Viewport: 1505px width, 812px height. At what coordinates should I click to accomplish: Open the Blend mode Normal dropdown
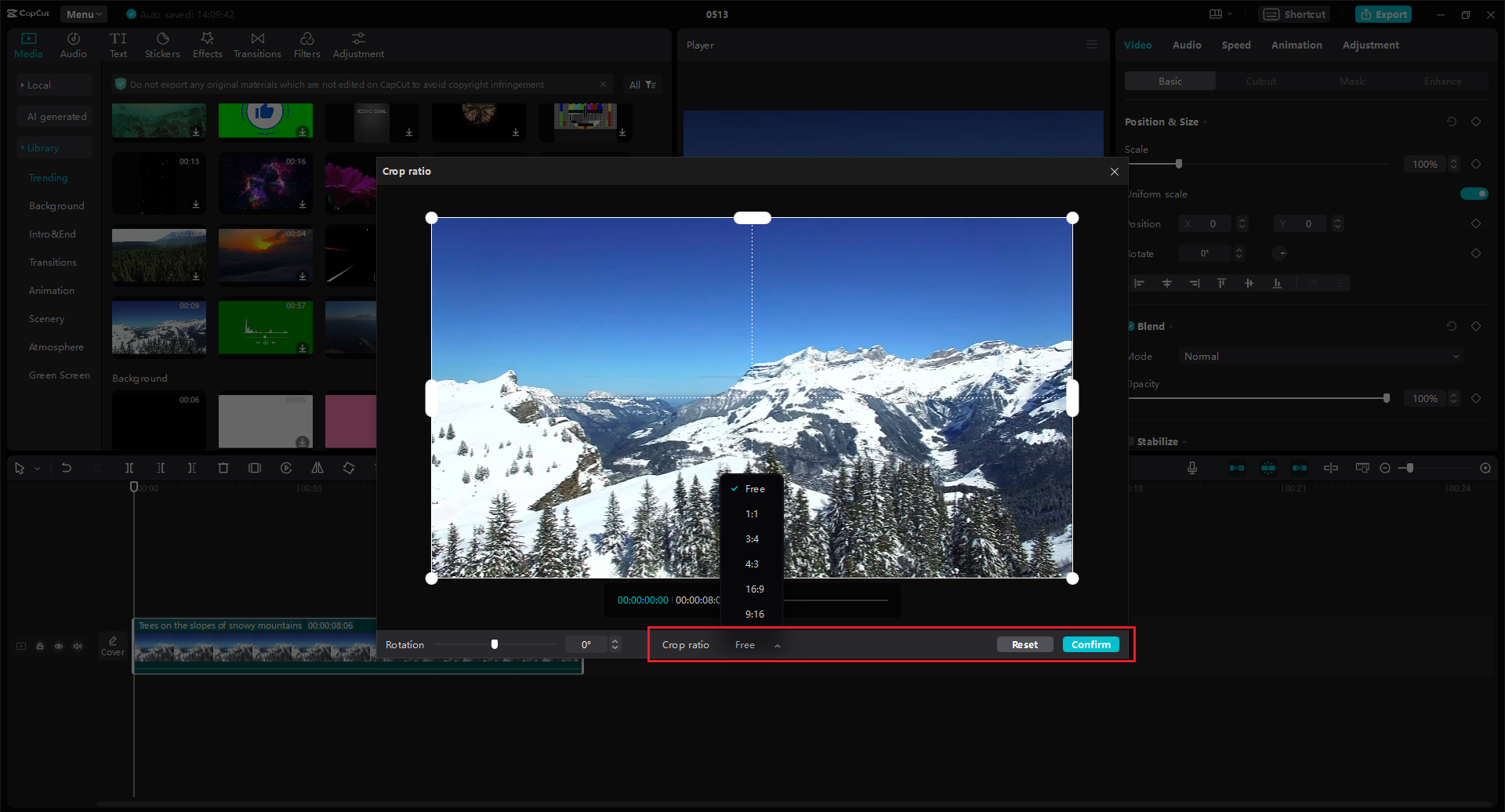point(1319,356)
